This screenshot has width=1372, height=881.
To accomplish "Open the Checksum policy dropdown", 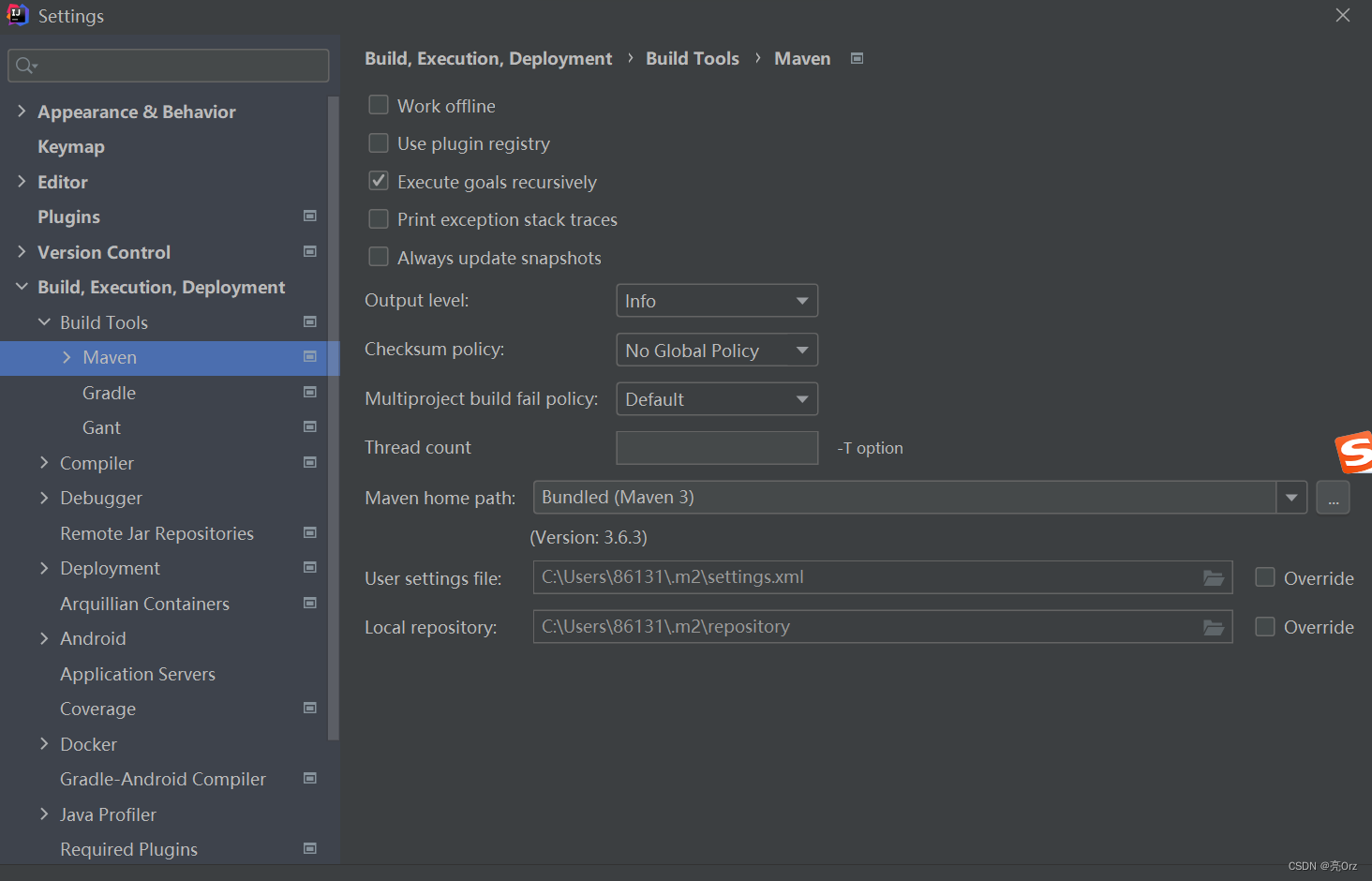I will 717,350.
